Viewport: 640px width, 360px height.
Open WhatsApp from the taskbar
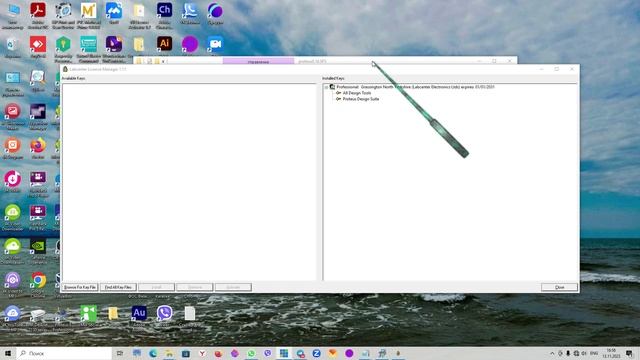pyautogui.click(x=251, y=353)
